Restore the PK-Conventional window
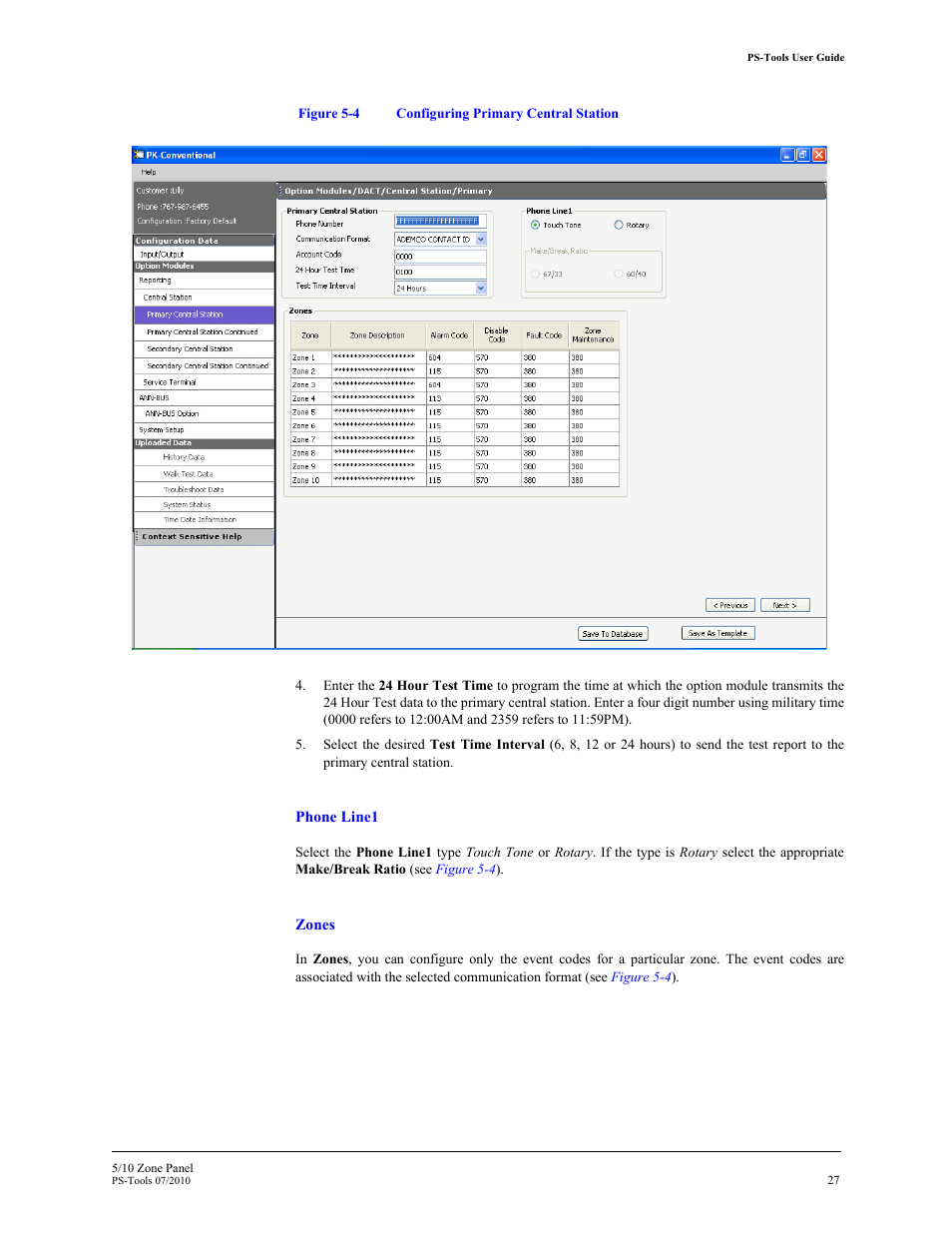The width and height of the screenshot is (952, 1233). [x=802, y=155]
